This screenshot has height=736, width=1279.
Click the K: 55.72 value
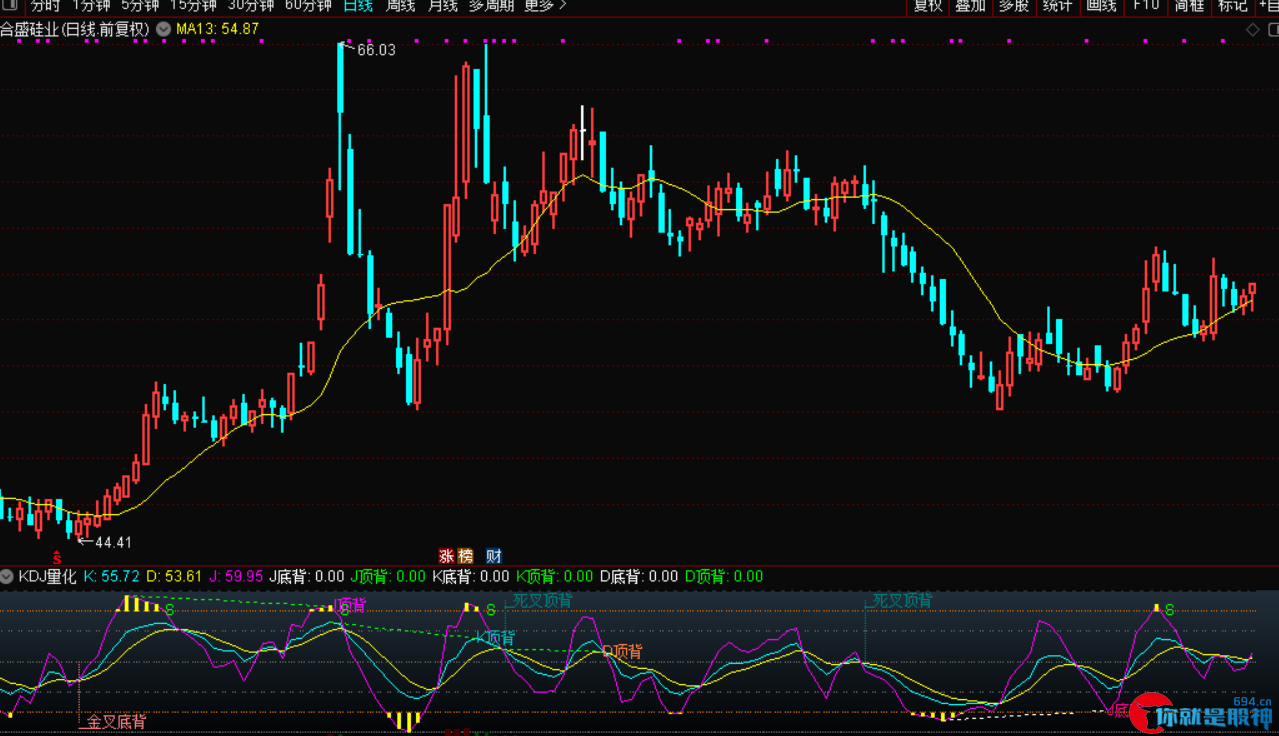[111, 576]
